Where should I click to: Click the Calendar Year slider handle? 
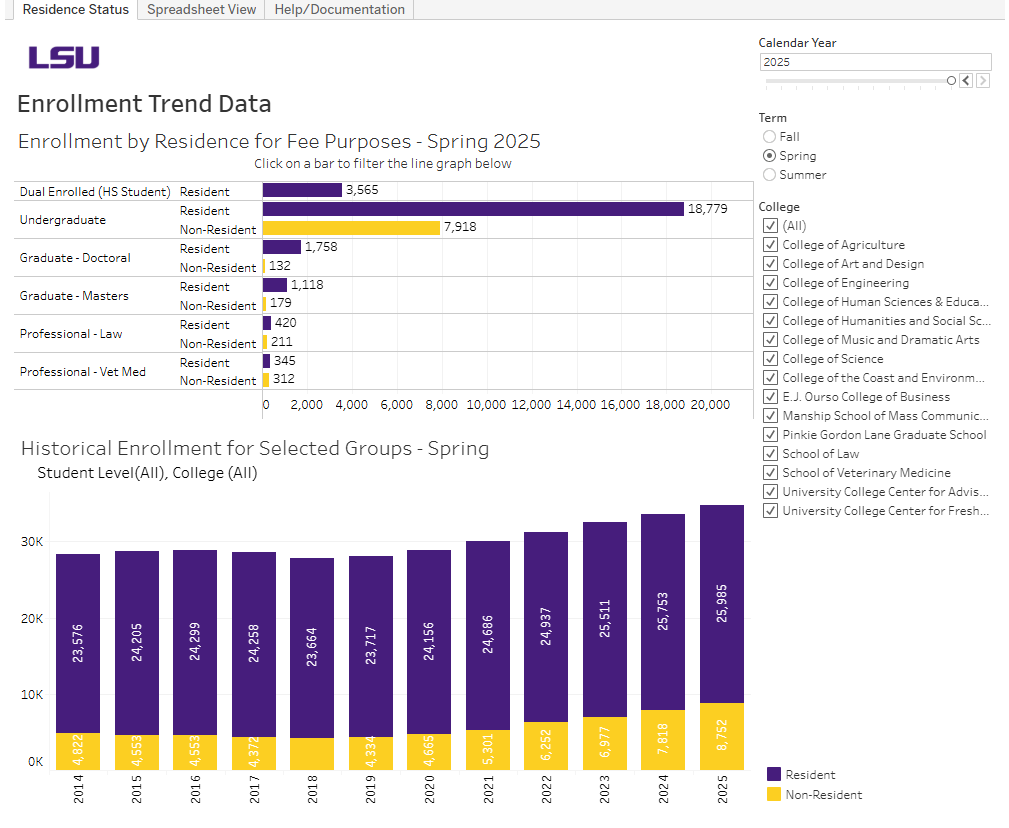[951, 81]
